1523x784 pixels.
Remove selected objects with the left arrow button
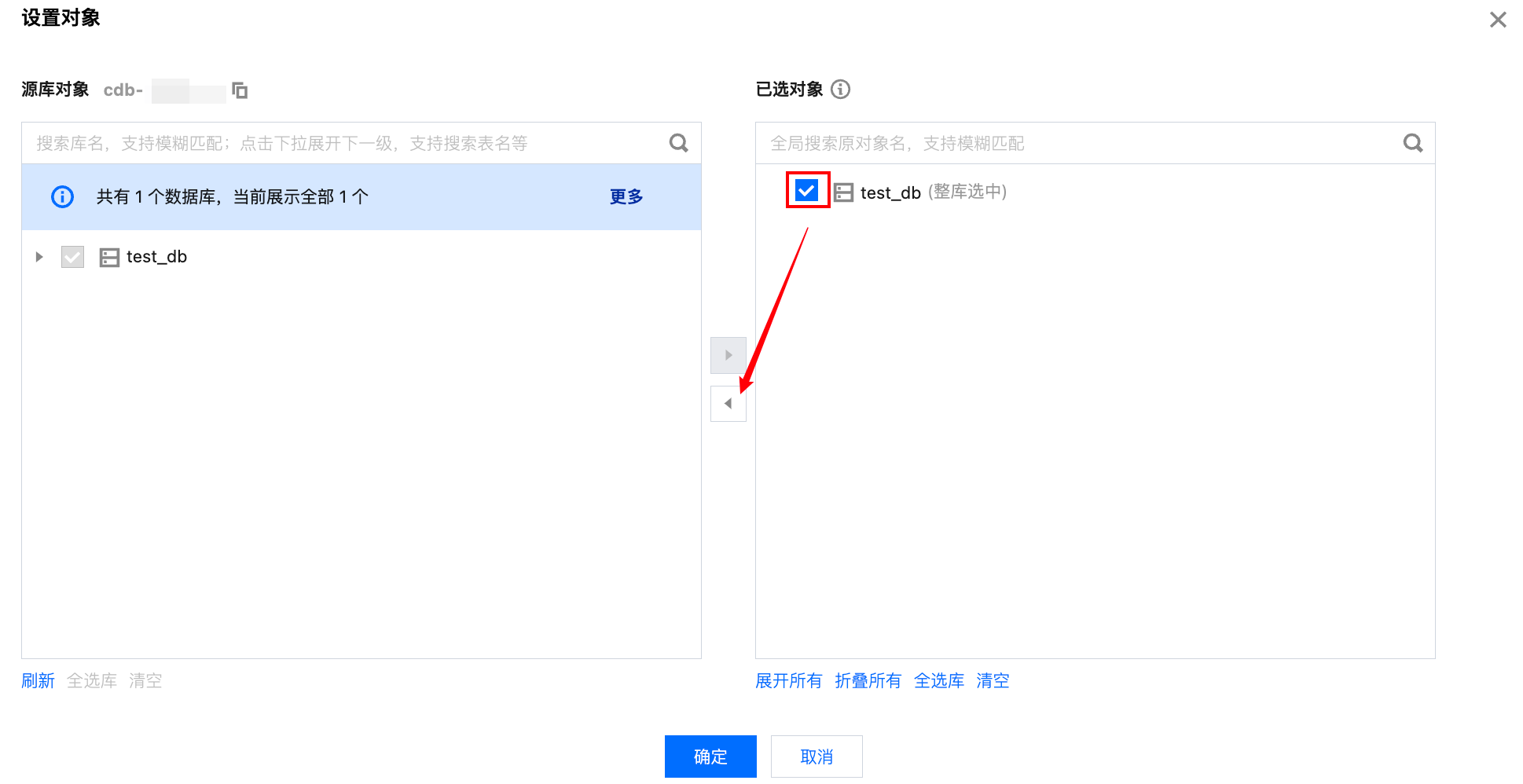728,404
